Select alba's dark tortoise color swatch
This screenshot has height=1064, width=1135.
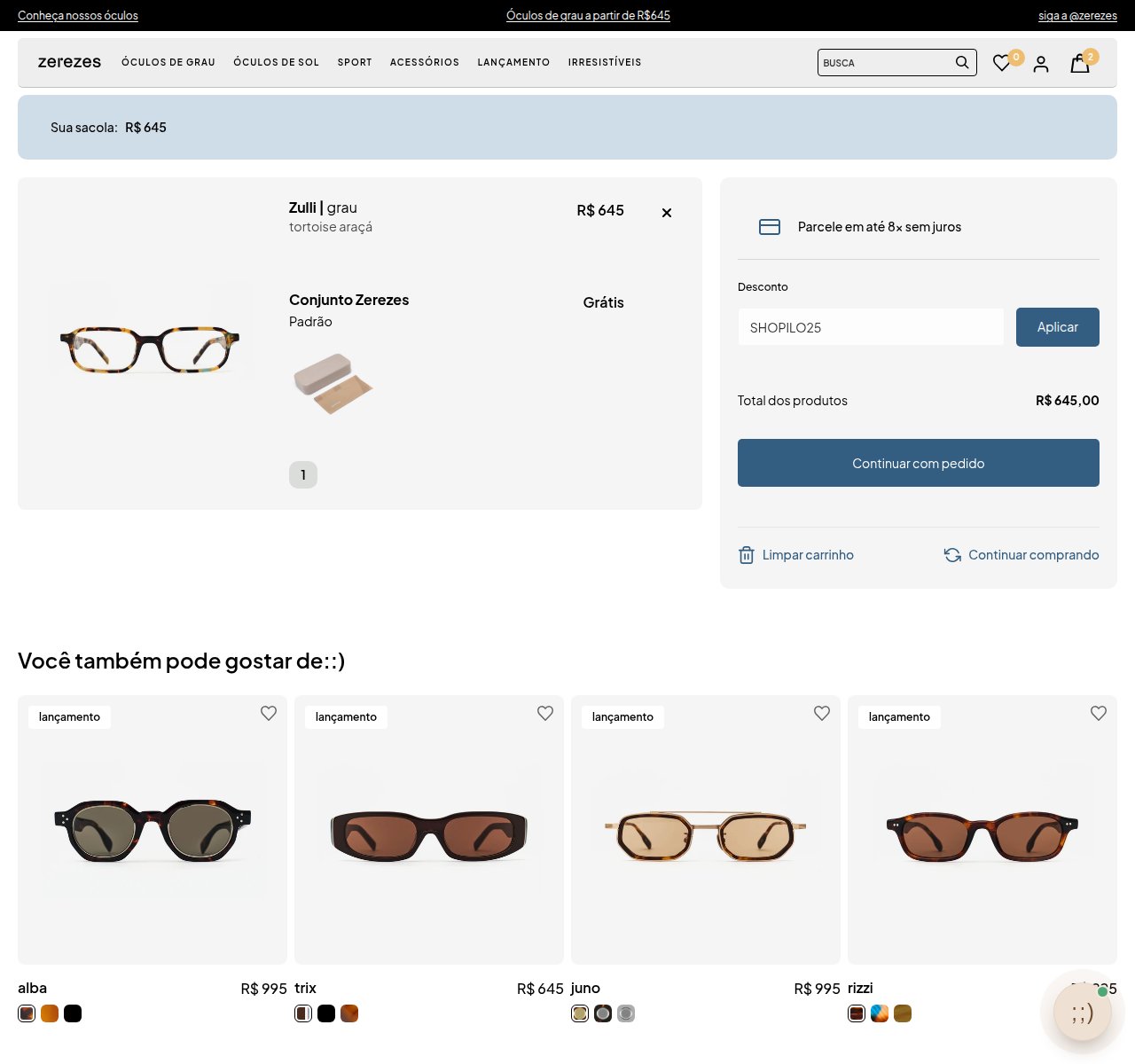(x=27, y=1013)
